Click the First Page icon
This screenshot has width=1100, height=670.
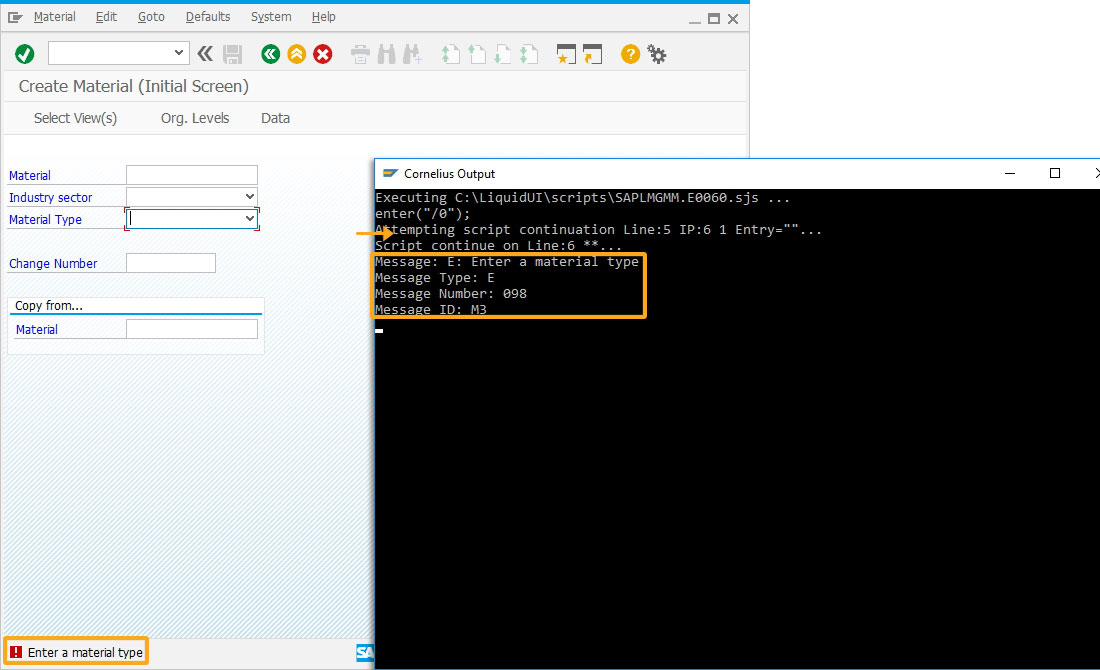(x=450, y=54)
